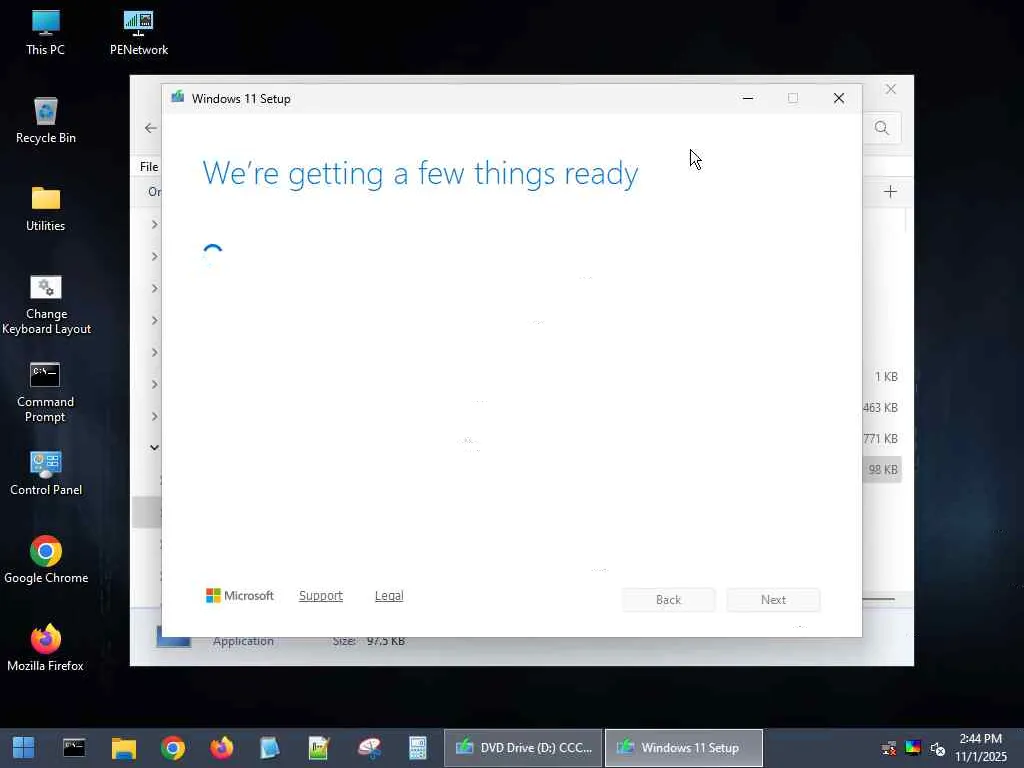Expand the second Explorer tree chevron
The width and height of the screenshot is (1024, 768).
coord(154,256)
